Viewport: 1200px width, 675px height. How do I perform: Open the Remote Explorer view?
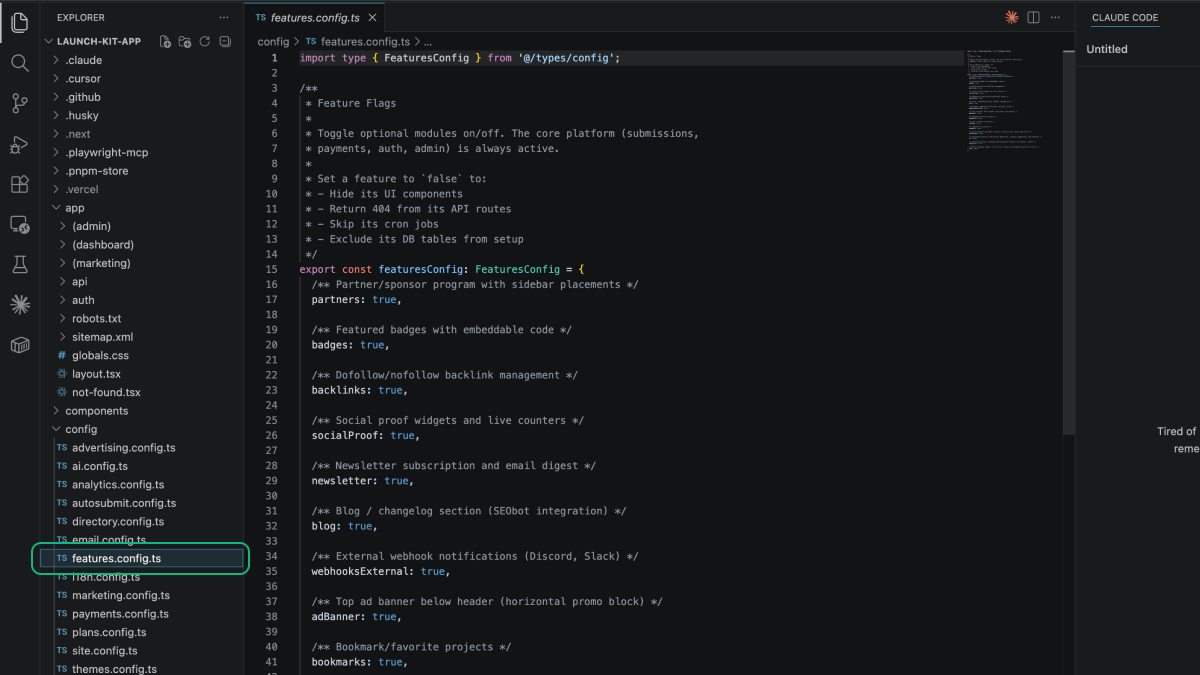tap(19, 224)
